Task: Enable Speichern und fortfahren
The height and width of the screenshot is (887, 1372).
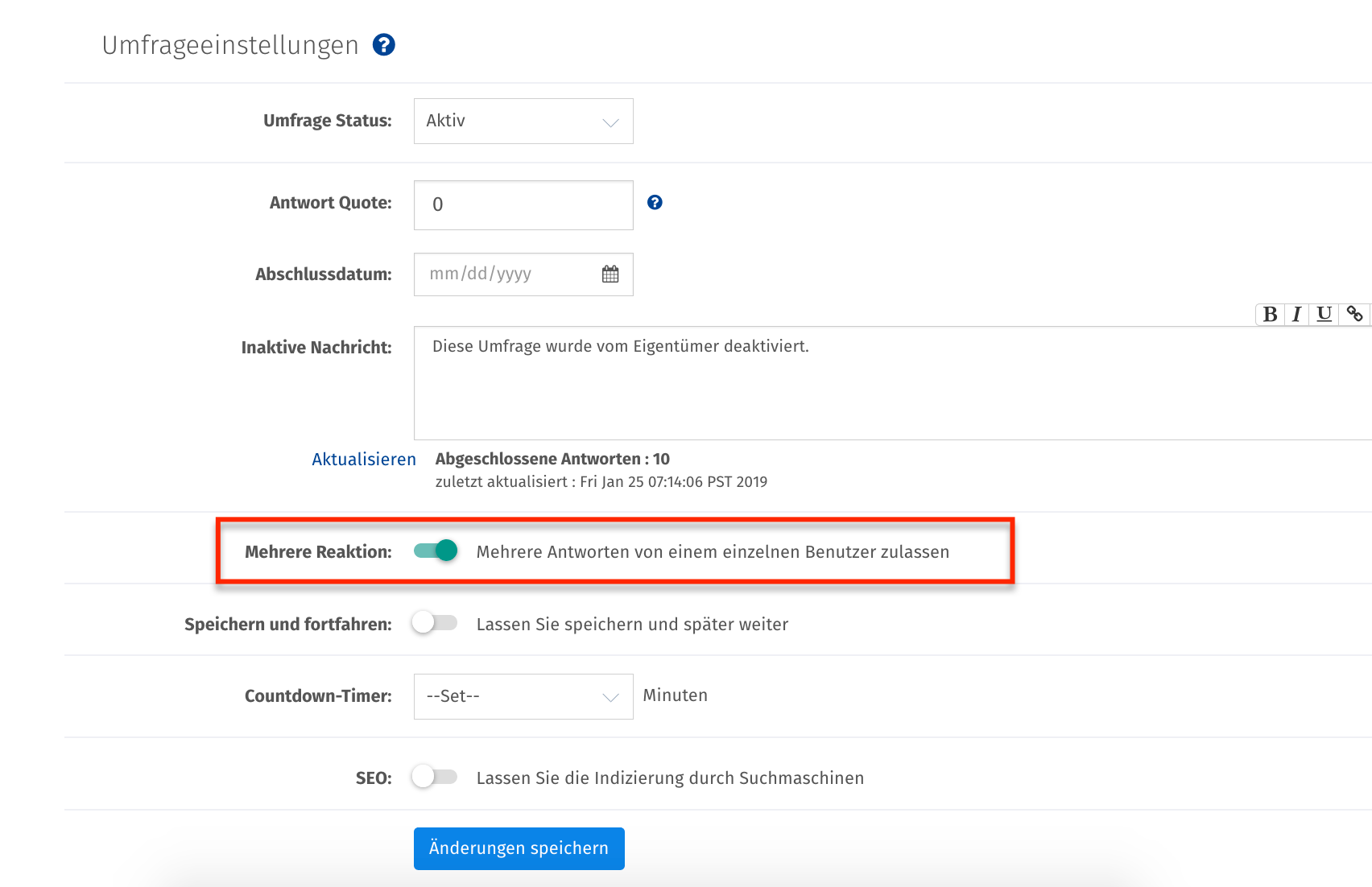Action: pos(434,623)
